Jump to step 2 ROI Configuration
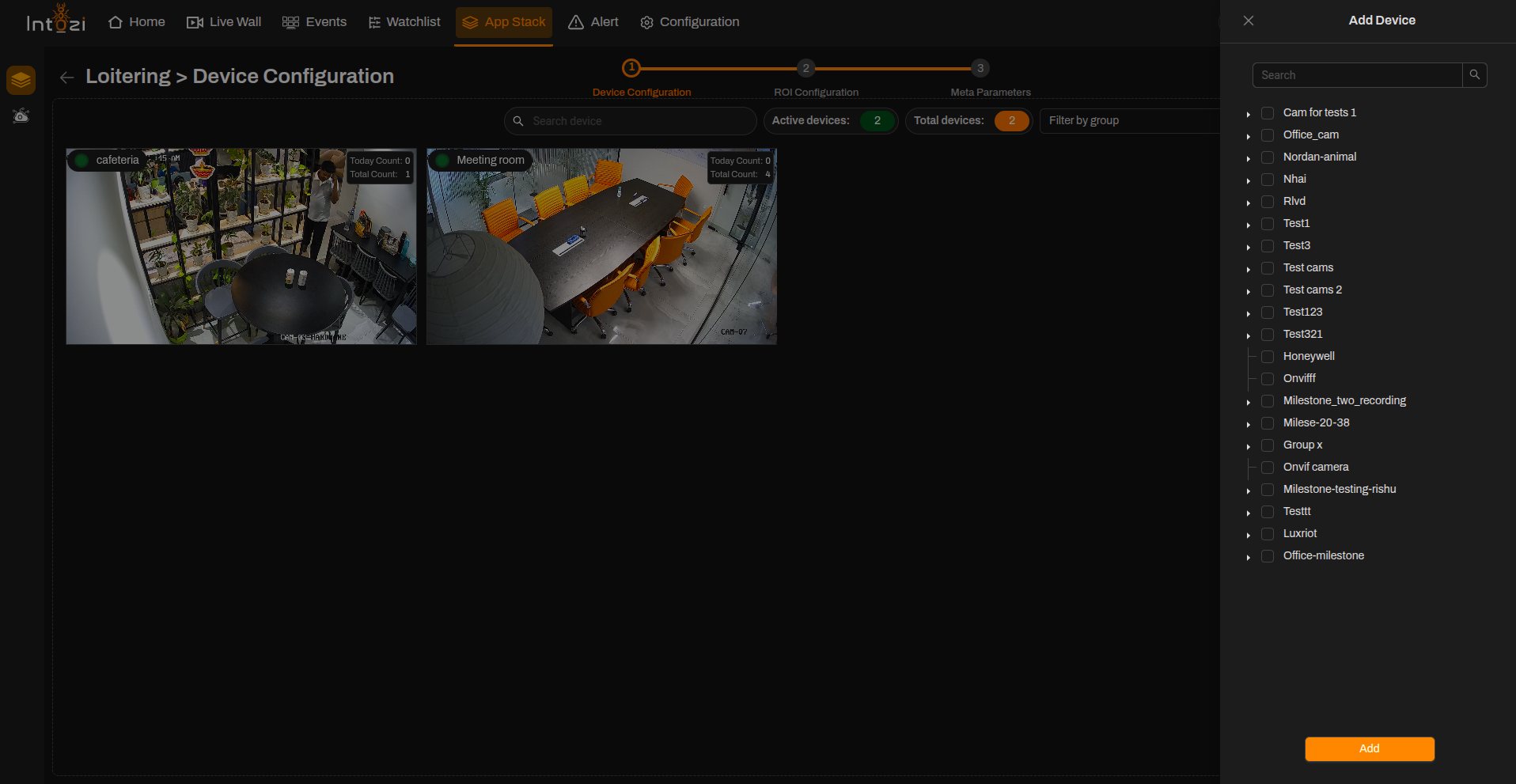Screen dimensions: 1516x784 click(805, 68)
